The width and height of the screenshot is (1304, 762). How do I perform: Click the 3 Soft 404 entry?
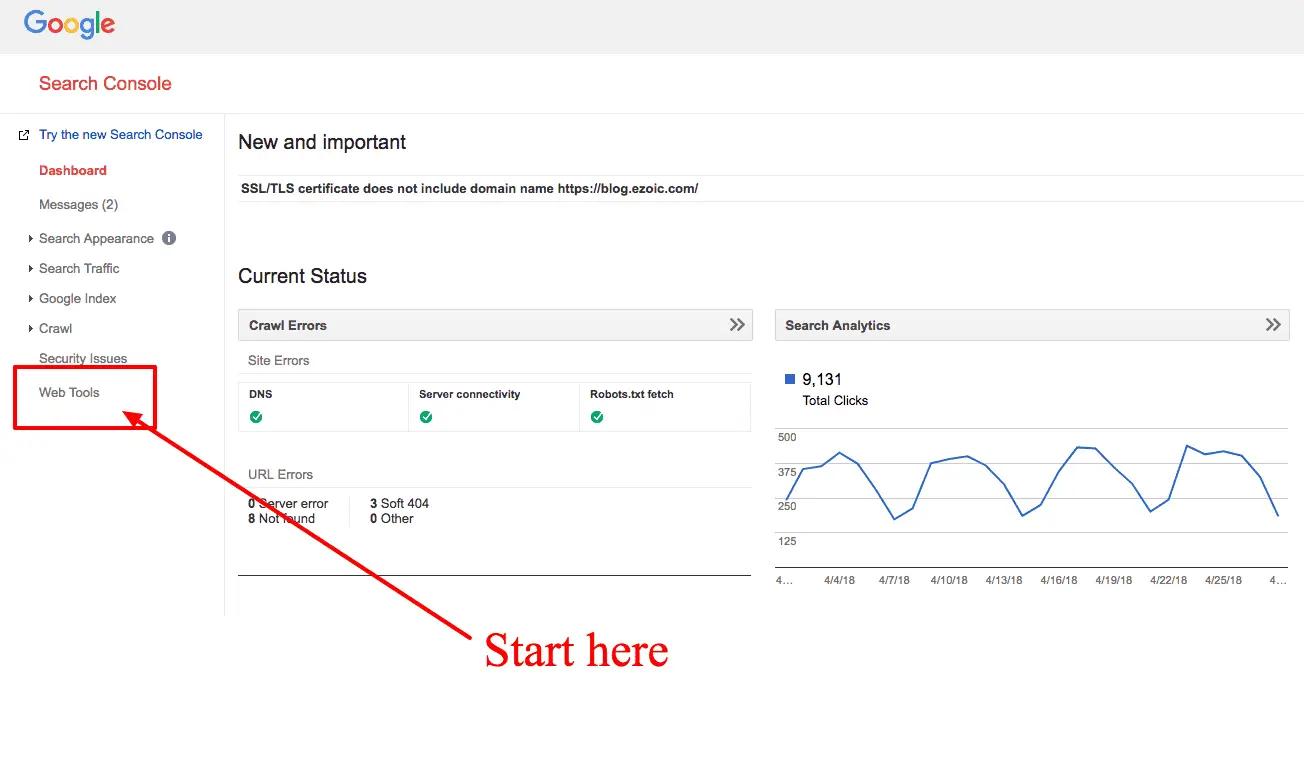pos(399,503)
